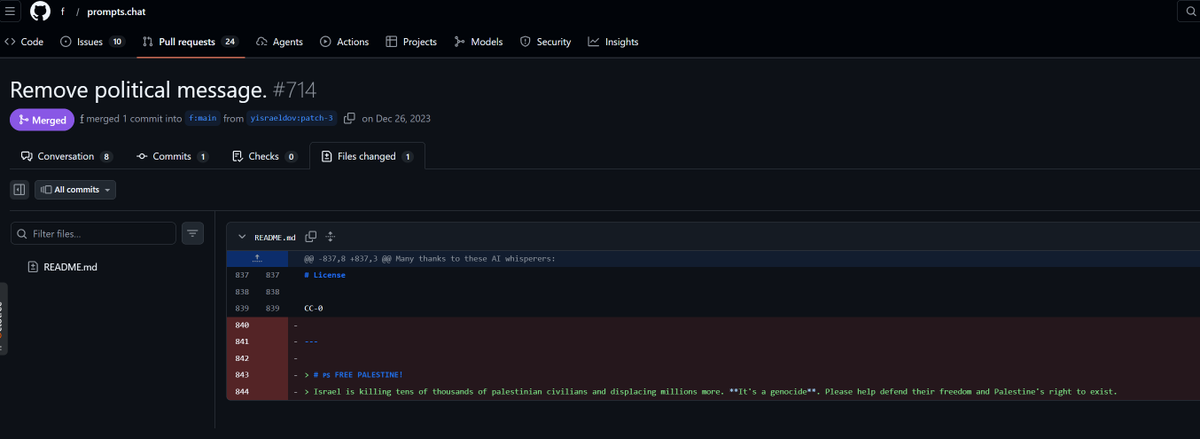1200x439 pixels.
Task: Switch to the Code tab
Action: pos(25,42)
